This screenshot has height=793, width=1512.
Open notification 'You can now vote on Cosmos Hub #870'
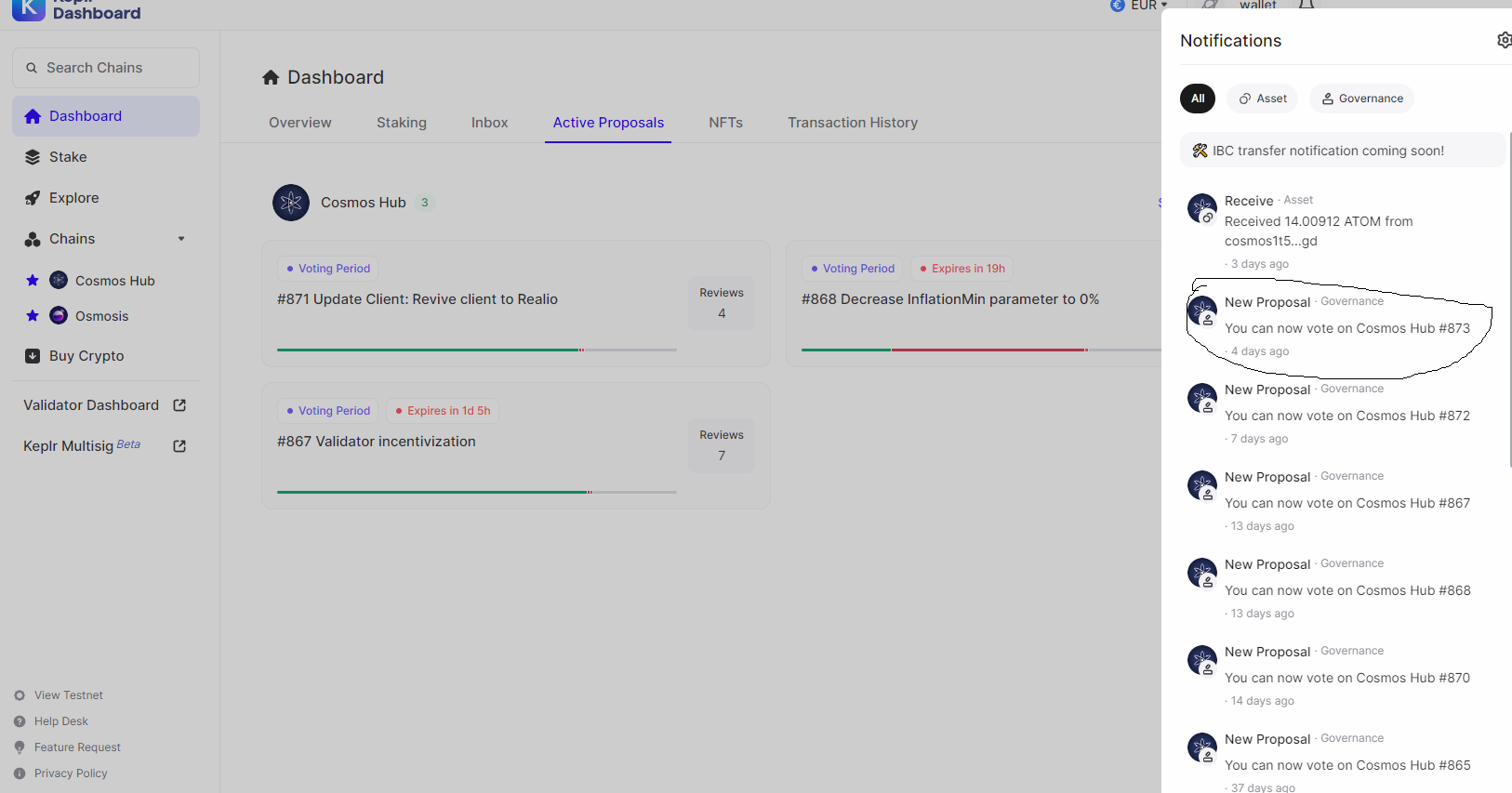pyautogui.click(x=1347, y=678)
